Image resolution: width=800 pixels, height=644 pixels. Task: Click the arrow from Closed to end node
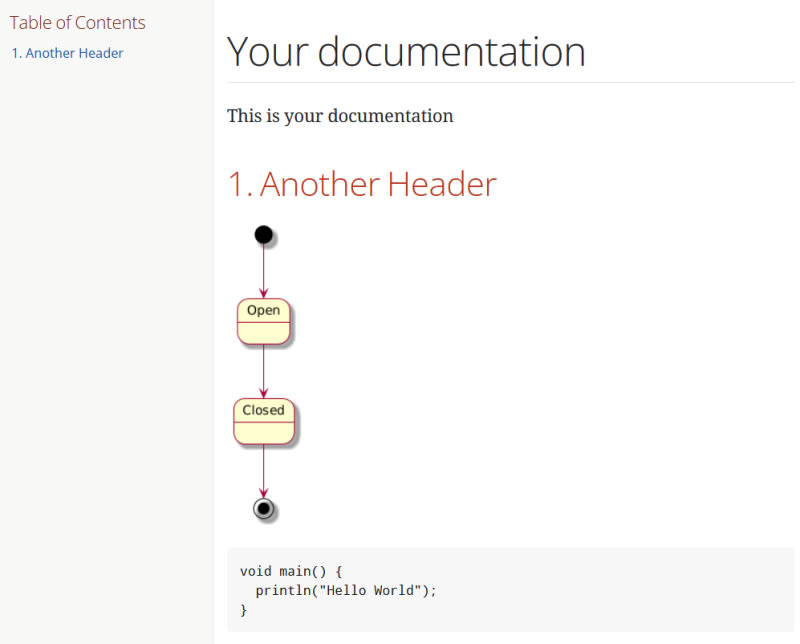tap(263, 470)
